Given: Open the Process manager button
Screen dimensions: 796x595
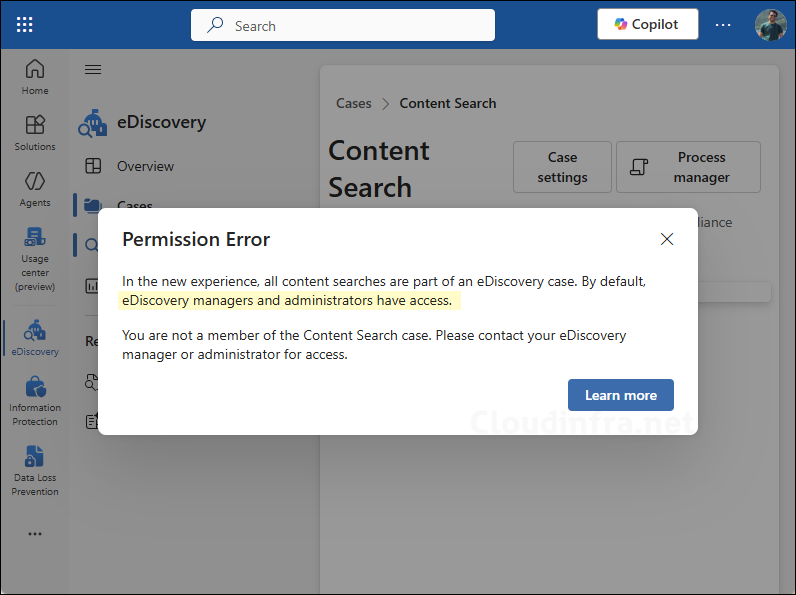Looking at the screenshot, I should pyautogui.click(x=688, y=167).
